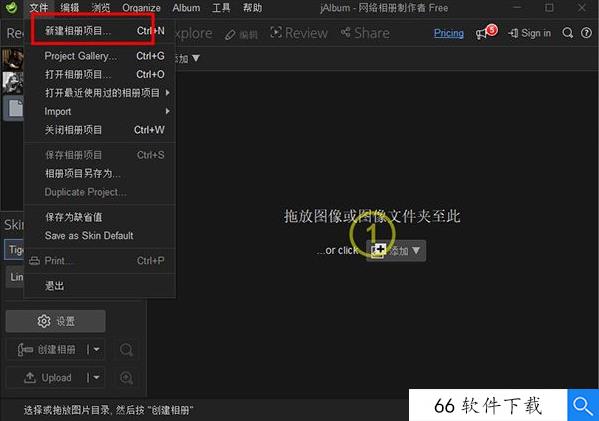Click the globe magnifier next to Upload
The width and height of the screenshot is (599, 421).
pos(126,378)
